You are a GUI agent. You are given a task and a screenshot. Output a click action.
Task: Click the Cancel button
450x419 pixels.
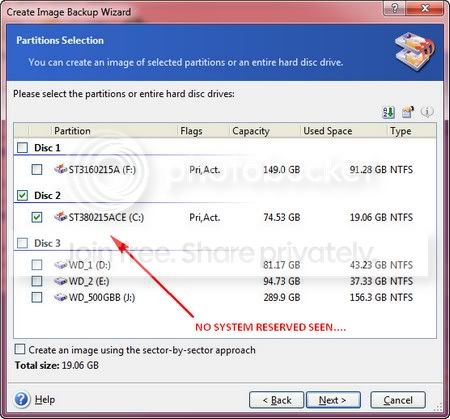[x=398, y=400]
